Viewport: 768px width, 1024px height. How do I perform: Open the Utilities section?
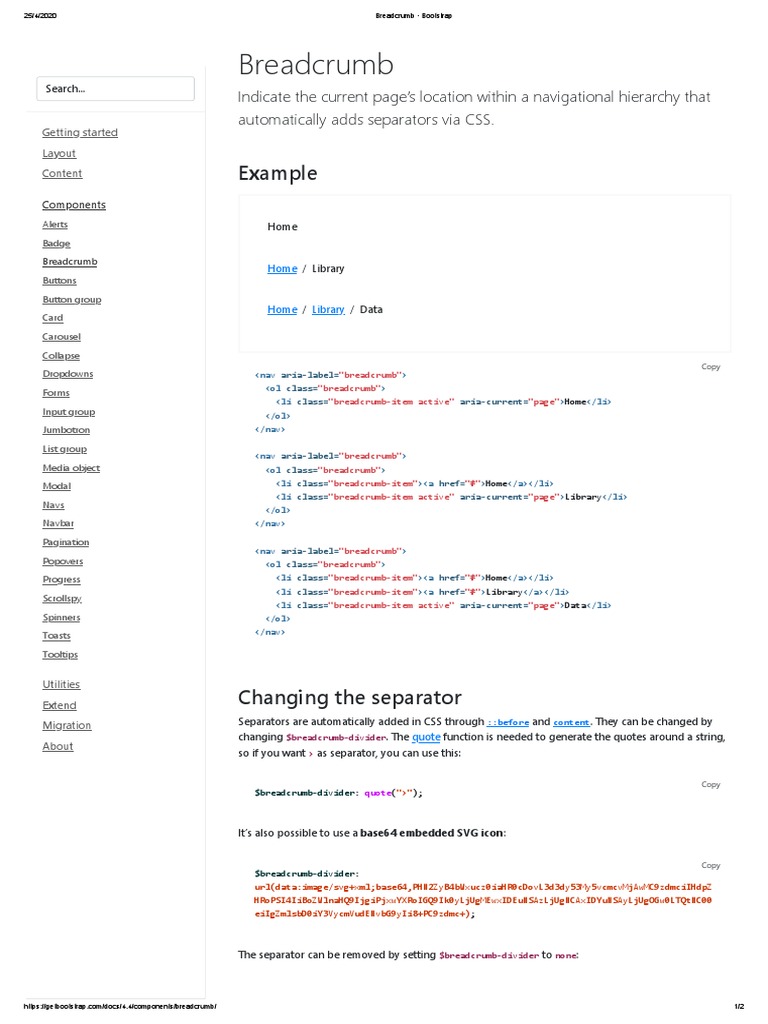(61, 684)
